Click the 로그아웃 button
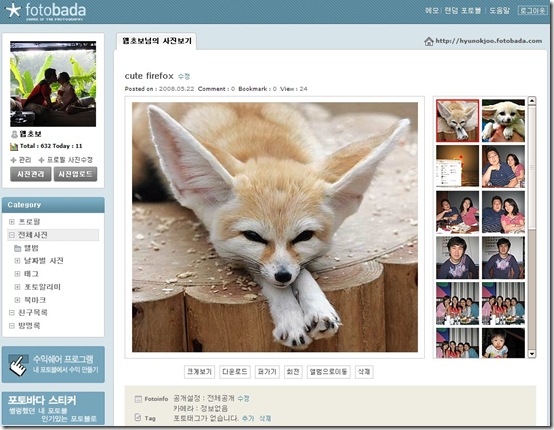This screenshot has height=430, width=554. point(532,11)
